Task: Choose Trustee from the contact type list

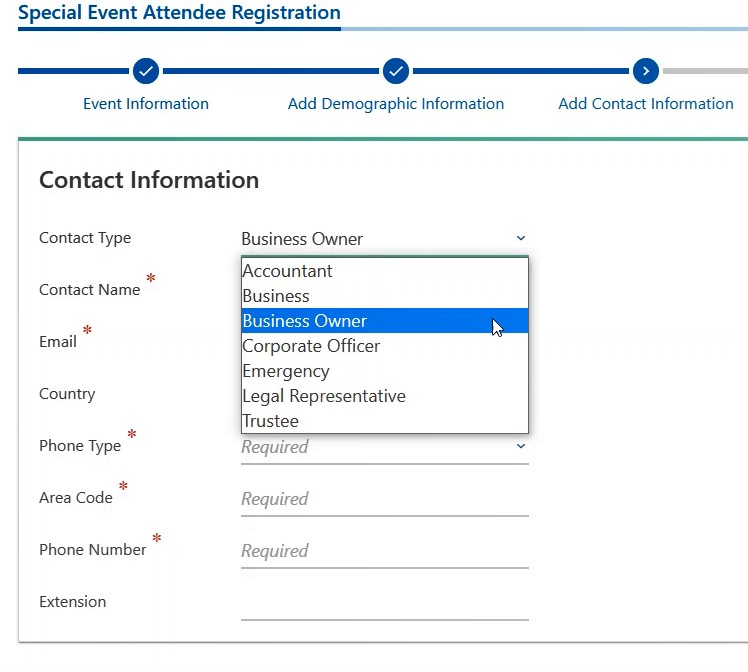Action: click(x=384, y=421)
